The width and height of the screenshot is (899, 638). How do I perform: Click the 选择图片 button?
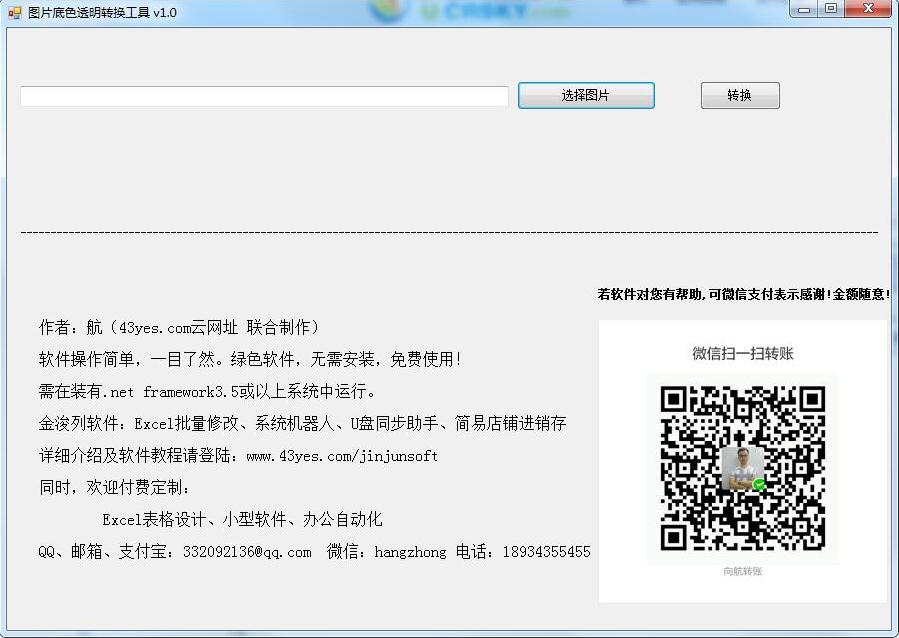coord(586,96)
